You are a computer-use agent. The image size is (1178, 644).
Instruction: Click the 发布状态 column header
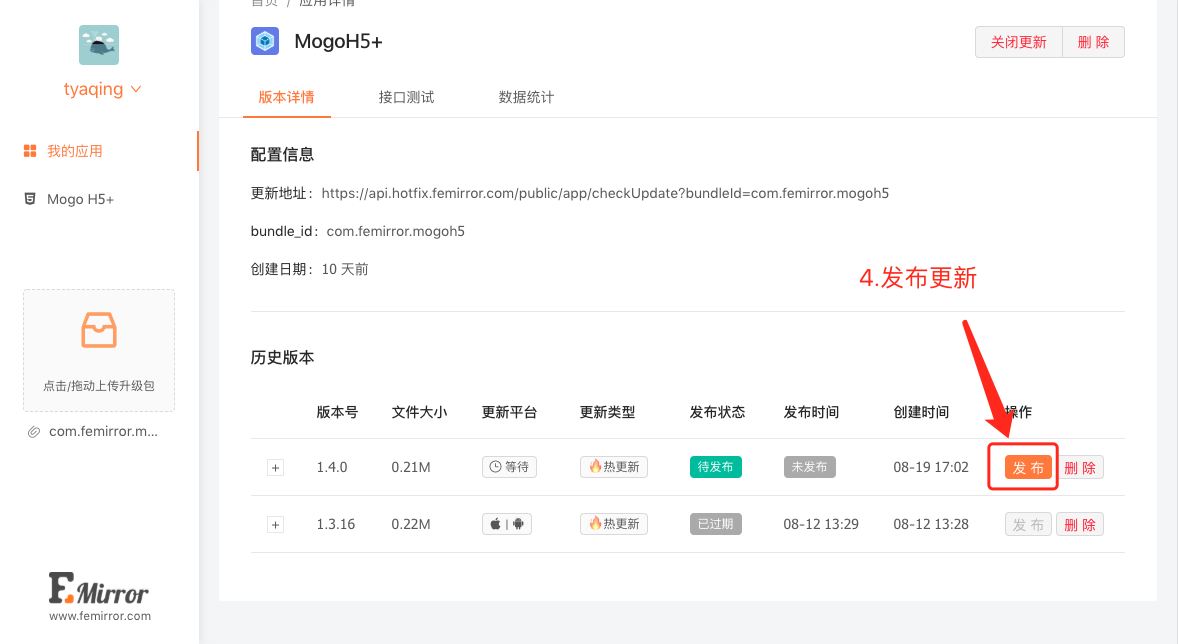click(717, 412)
